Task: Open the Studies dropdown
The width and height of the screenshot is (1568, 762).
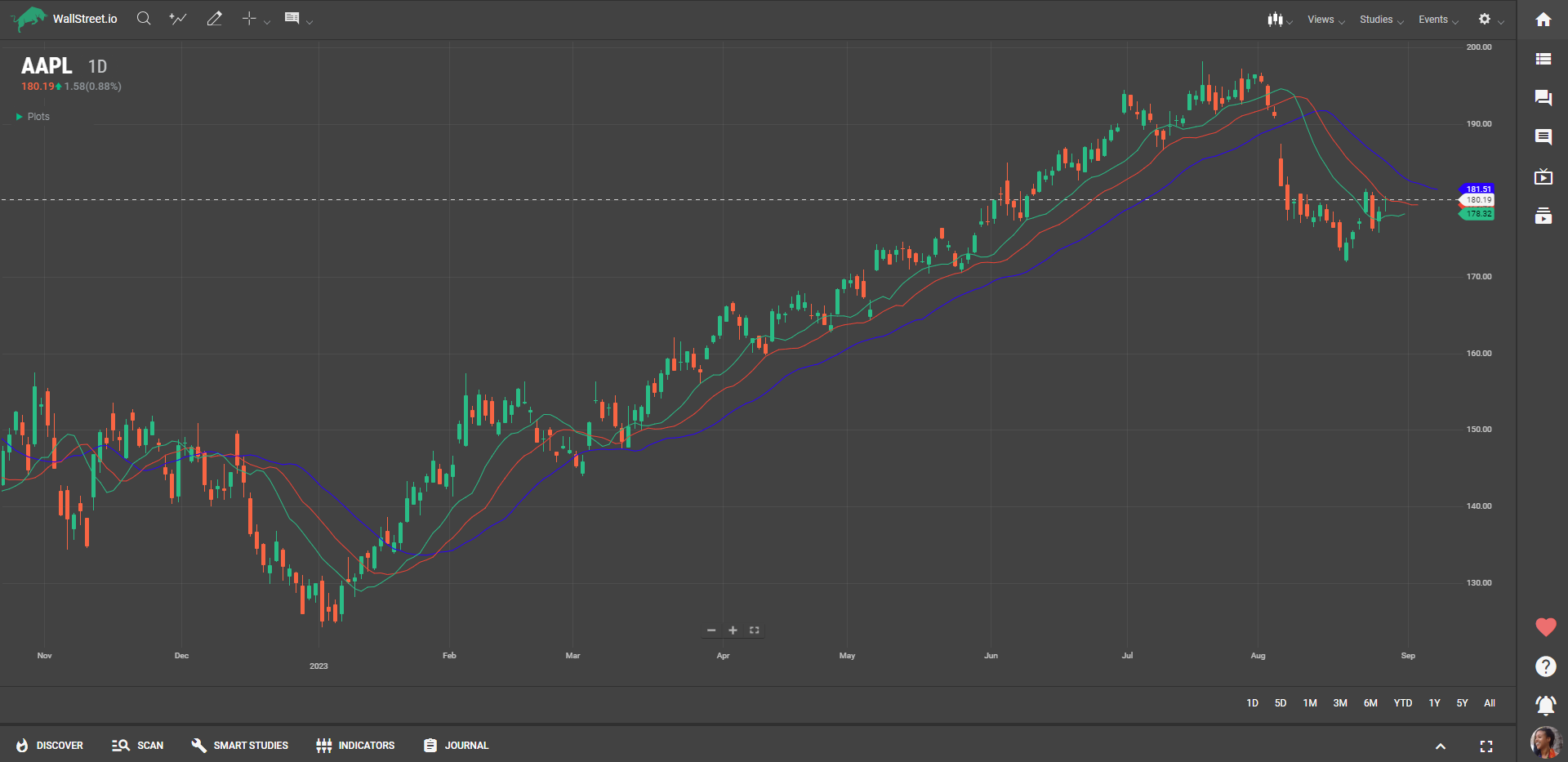Action: [1380, 20]
